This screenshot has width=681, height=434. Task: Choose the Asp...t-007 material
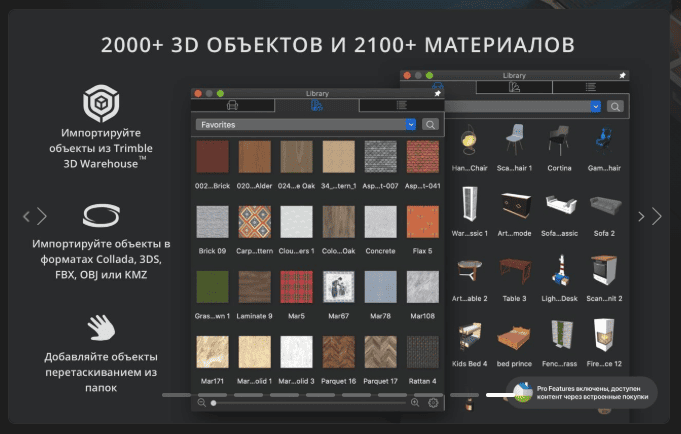click(x=380, y=157)
